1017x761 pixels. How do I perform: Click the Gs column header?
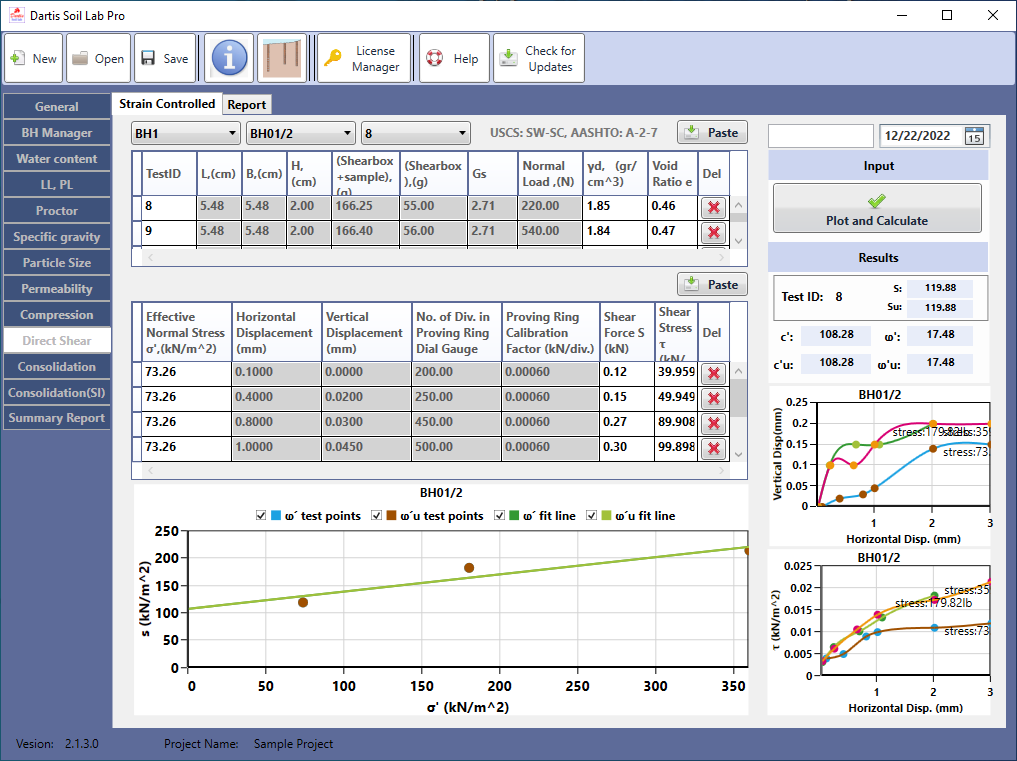pos(492,173)
